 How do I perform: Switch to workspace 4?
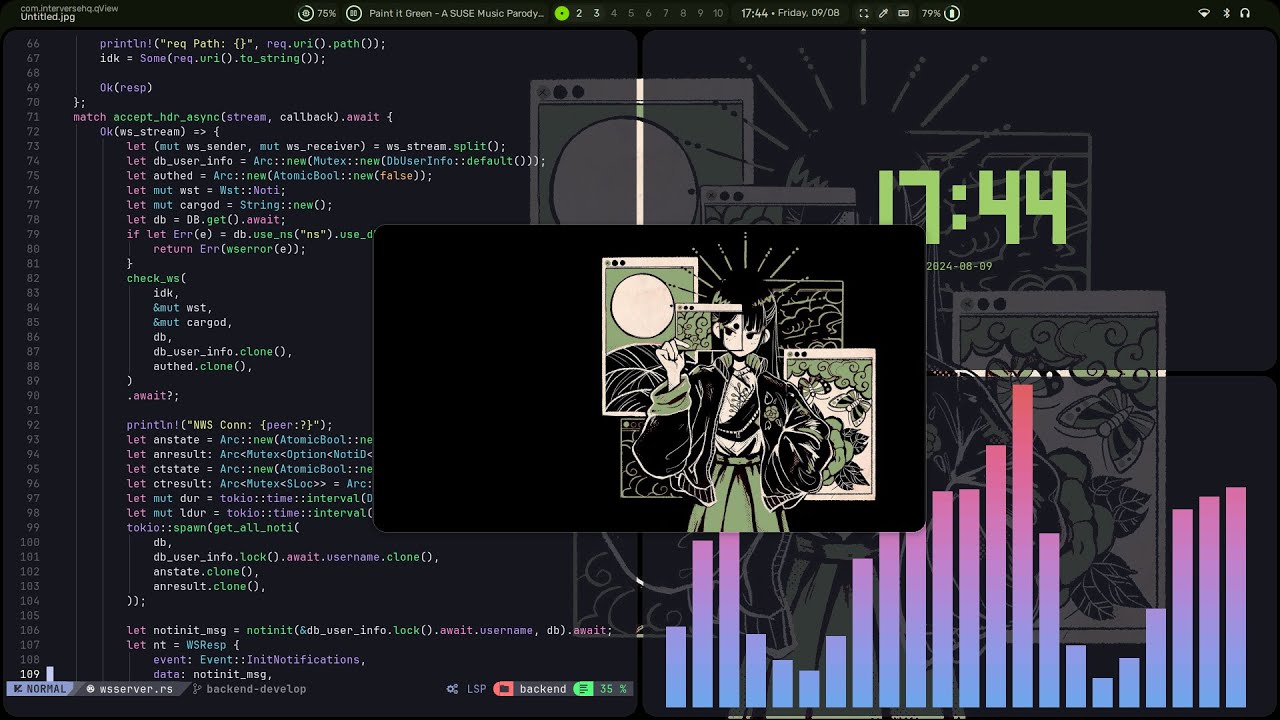(614, 13)
